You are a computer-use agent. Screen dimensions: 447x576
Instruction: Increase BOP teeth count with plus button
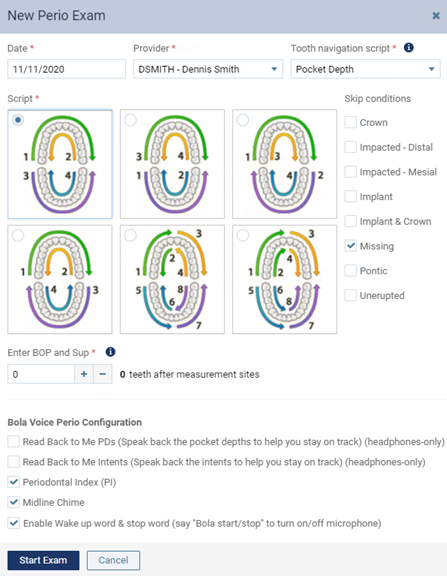(x=84, y=374)
